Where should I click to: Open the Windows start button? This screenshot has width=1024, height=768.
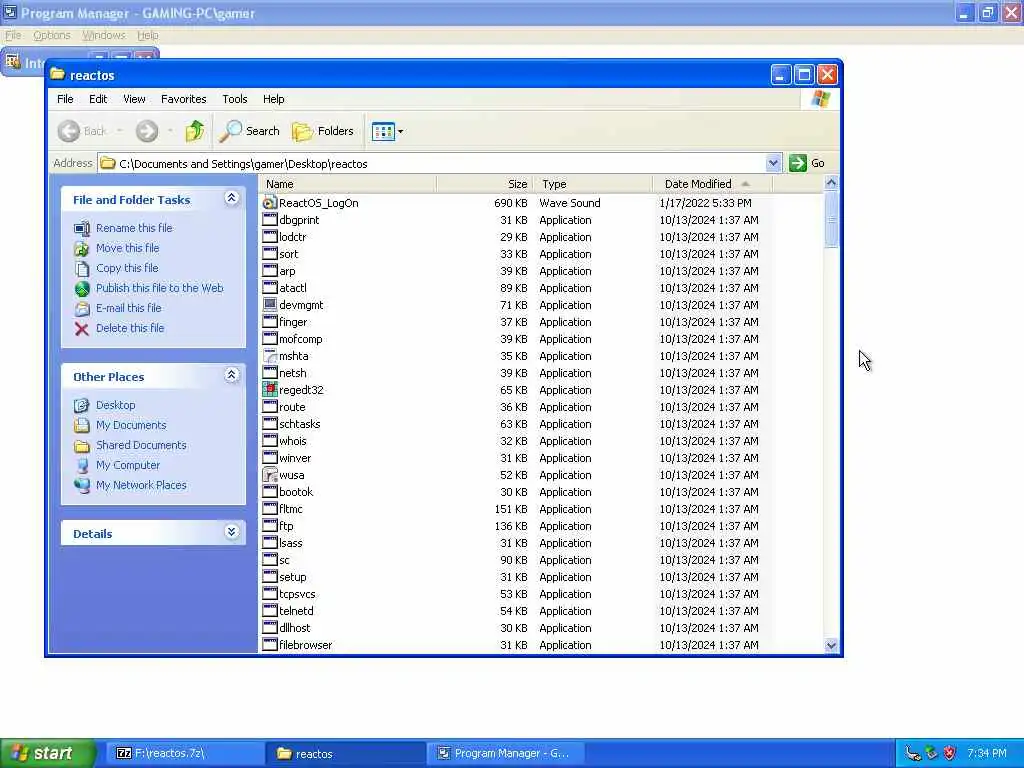tap(47, 754)
